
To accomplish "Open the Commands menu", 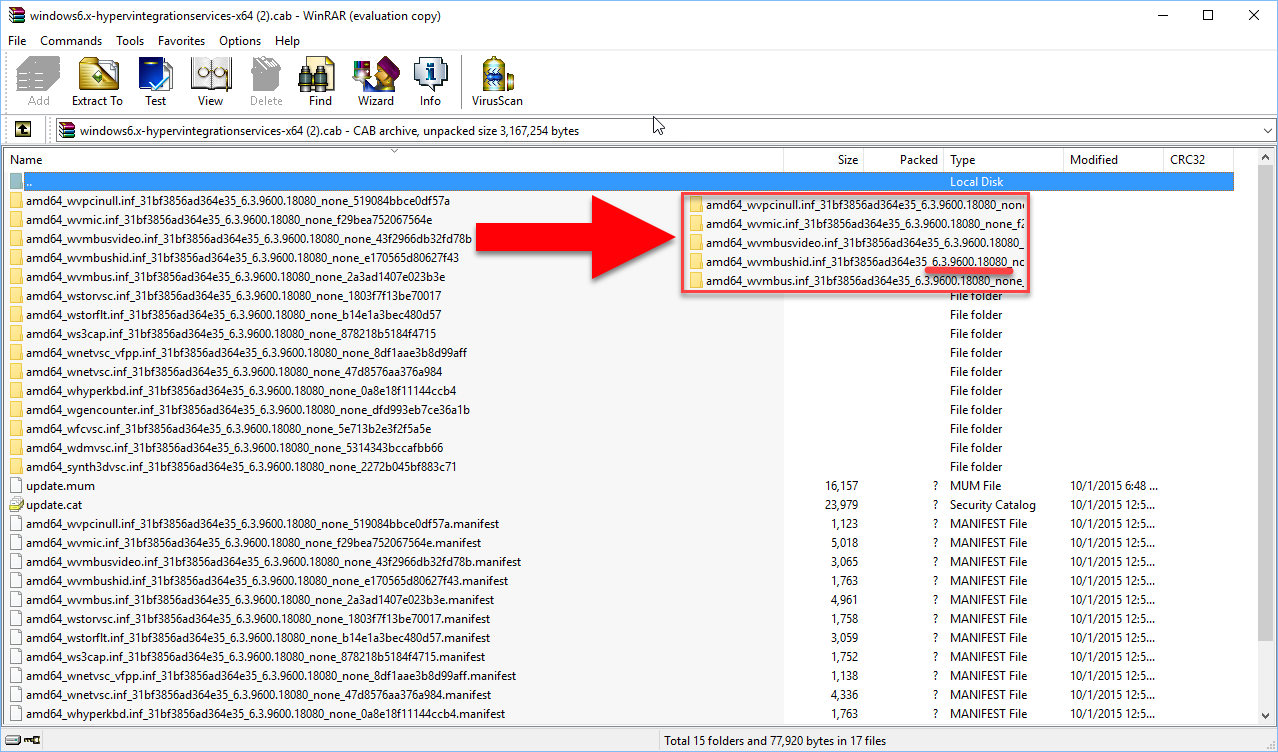I will click(71, 41).
